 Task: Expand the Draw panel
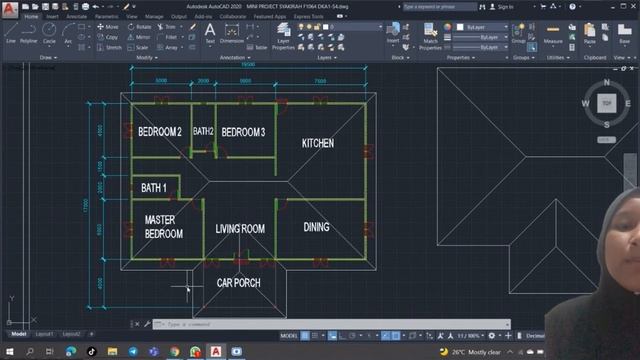pos(49,58)
